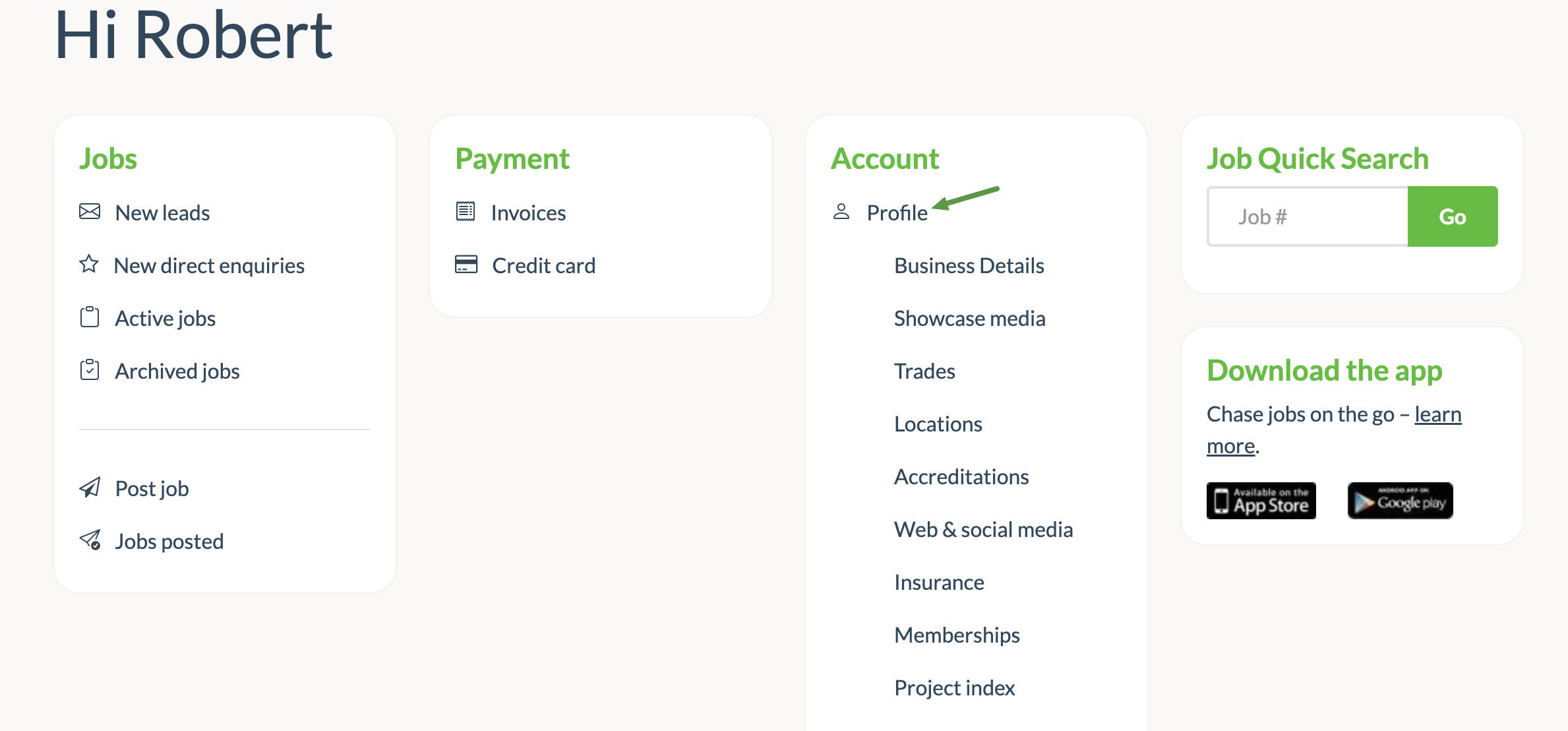
Task: Click the envelope icon beside New leads
Action: click(90, 212)
